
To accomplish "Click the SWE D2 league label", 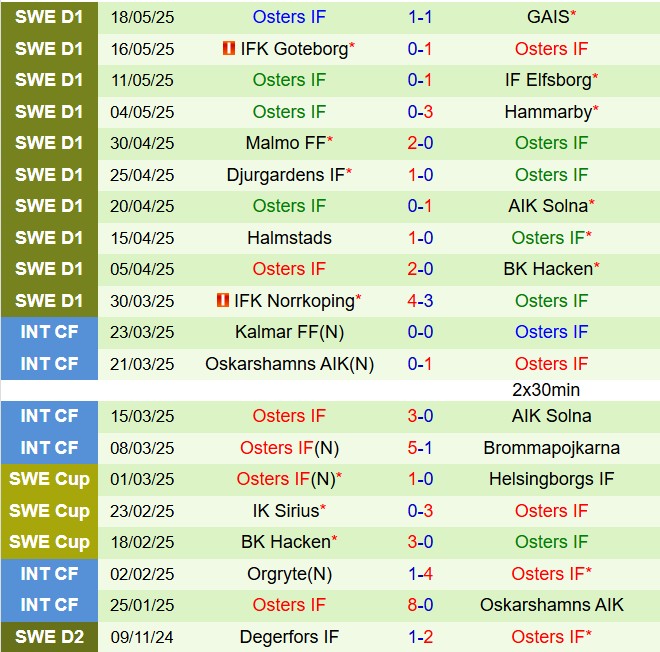I will click(x=49, y=637).
